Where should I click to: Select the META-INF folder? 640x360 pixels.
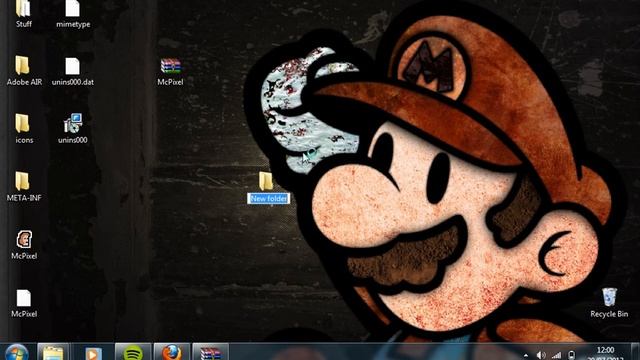click(x=24, y=187)
